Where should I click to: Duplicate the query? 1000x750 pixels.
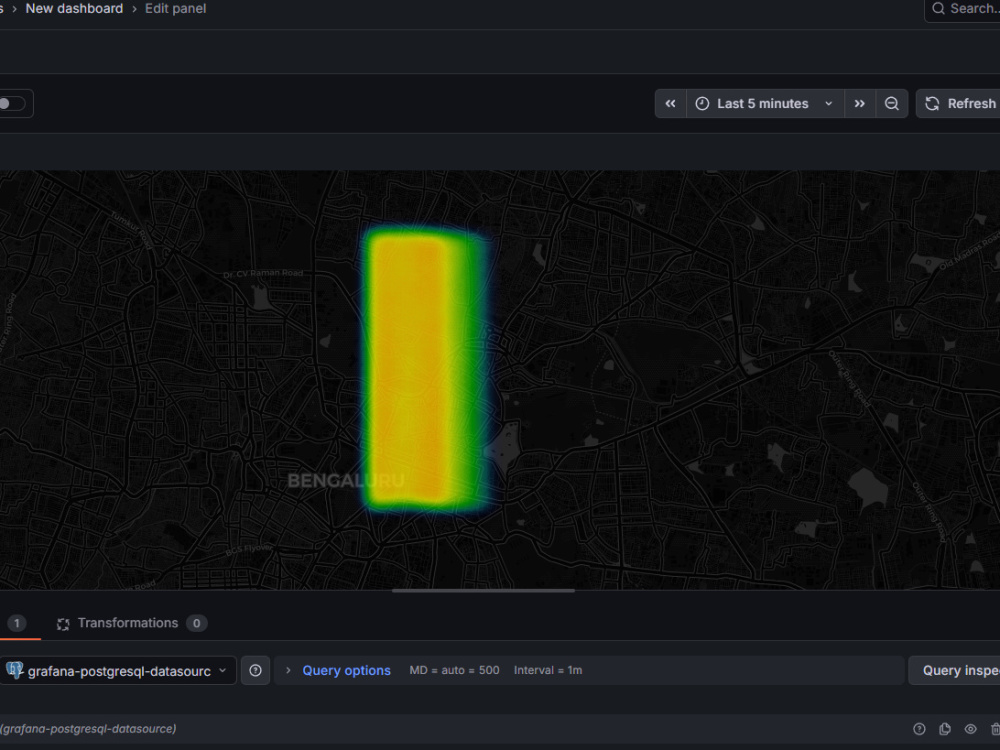945,729
